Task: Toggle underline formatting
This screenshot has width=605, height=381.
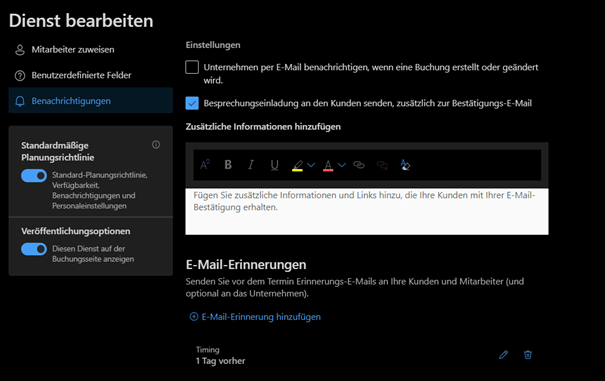Action: (x=274, y=165)
